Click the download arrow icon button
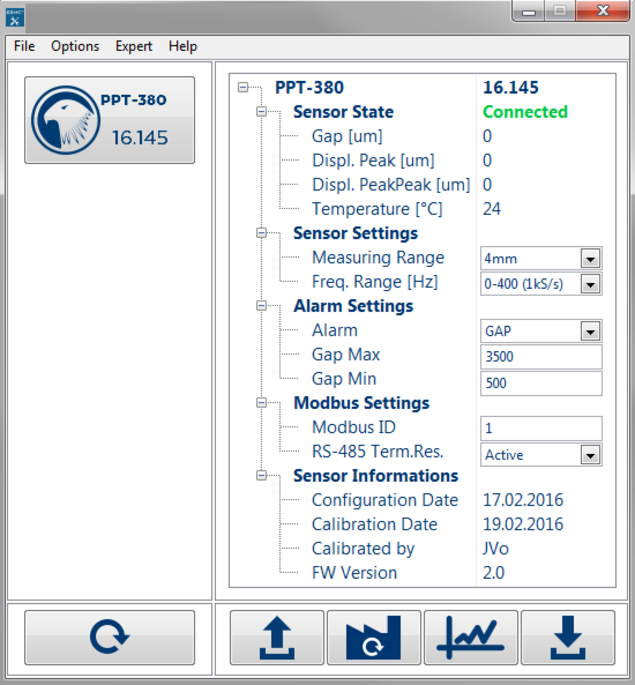This screenshot has width=635, height=685. pos(567,638)
